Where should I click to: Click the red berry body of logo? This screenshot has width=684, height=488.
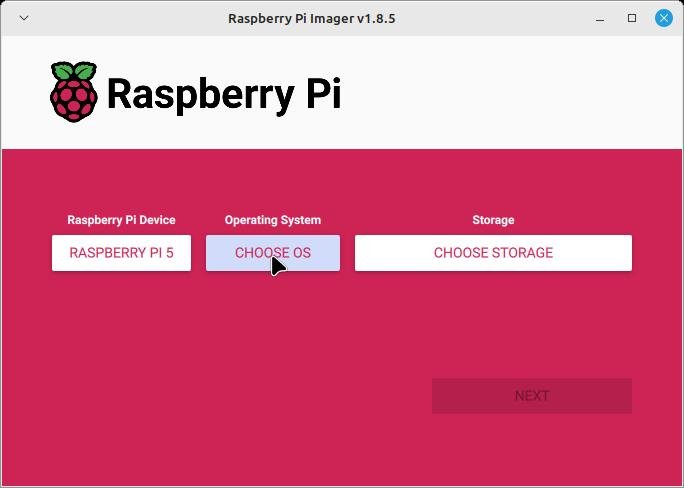[x=73, y=100]
